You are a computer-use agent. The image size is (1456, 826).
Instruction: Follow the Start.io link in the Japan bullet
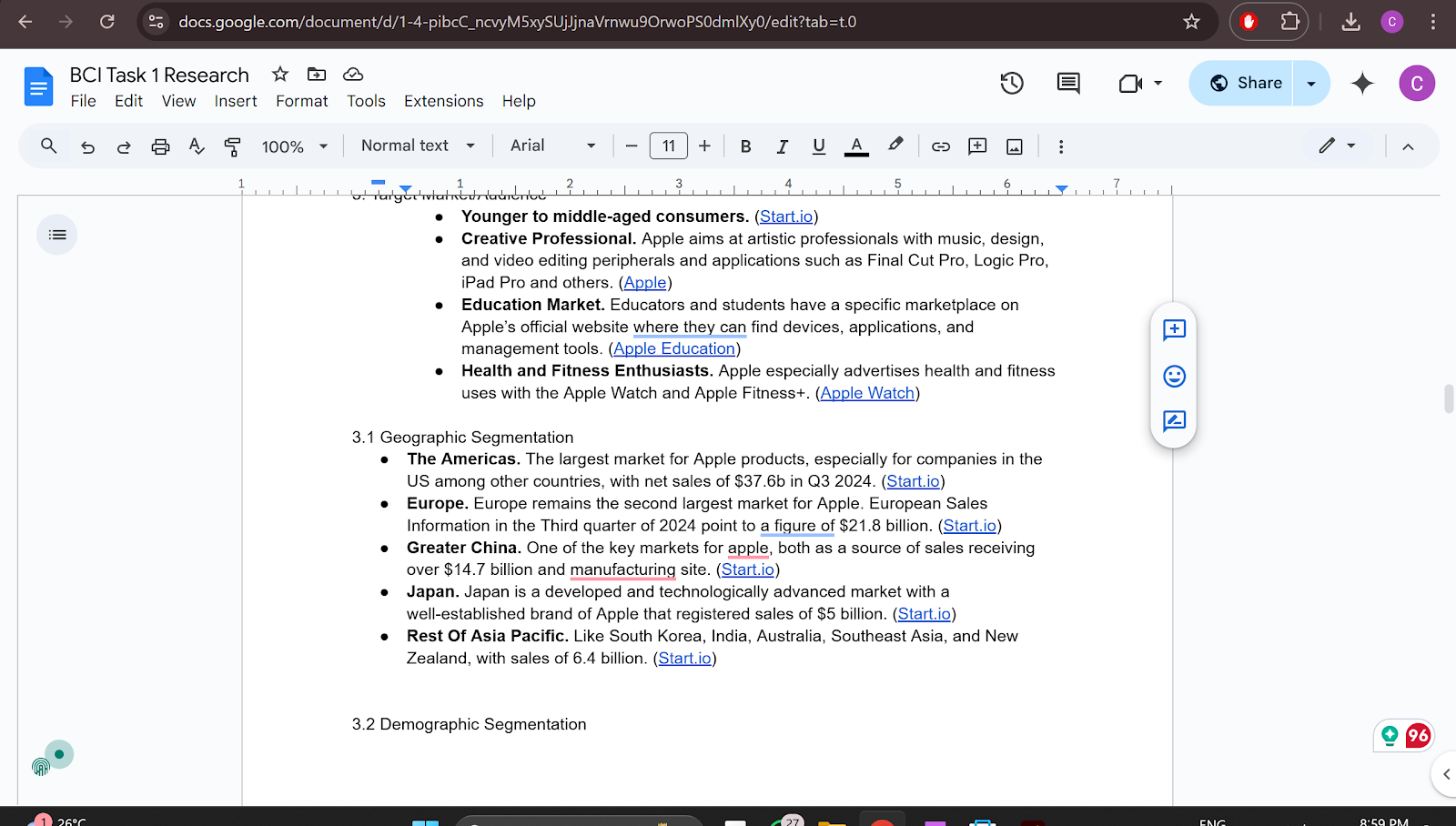pos(925,614)
